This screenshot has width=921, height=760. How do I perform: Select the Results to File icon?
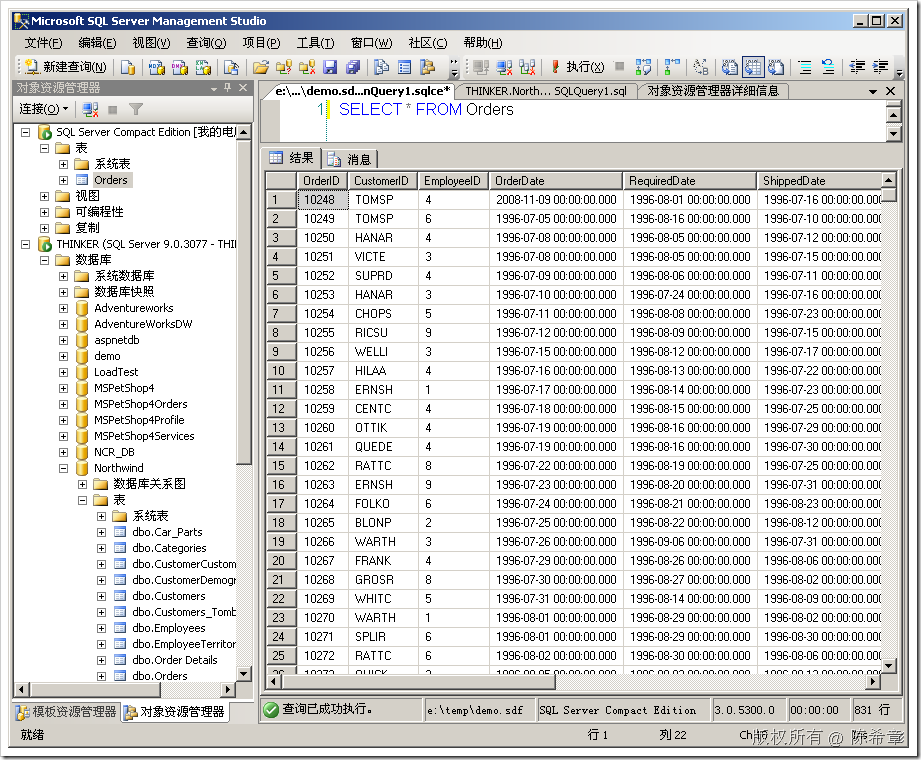click(x=776, y=67)
